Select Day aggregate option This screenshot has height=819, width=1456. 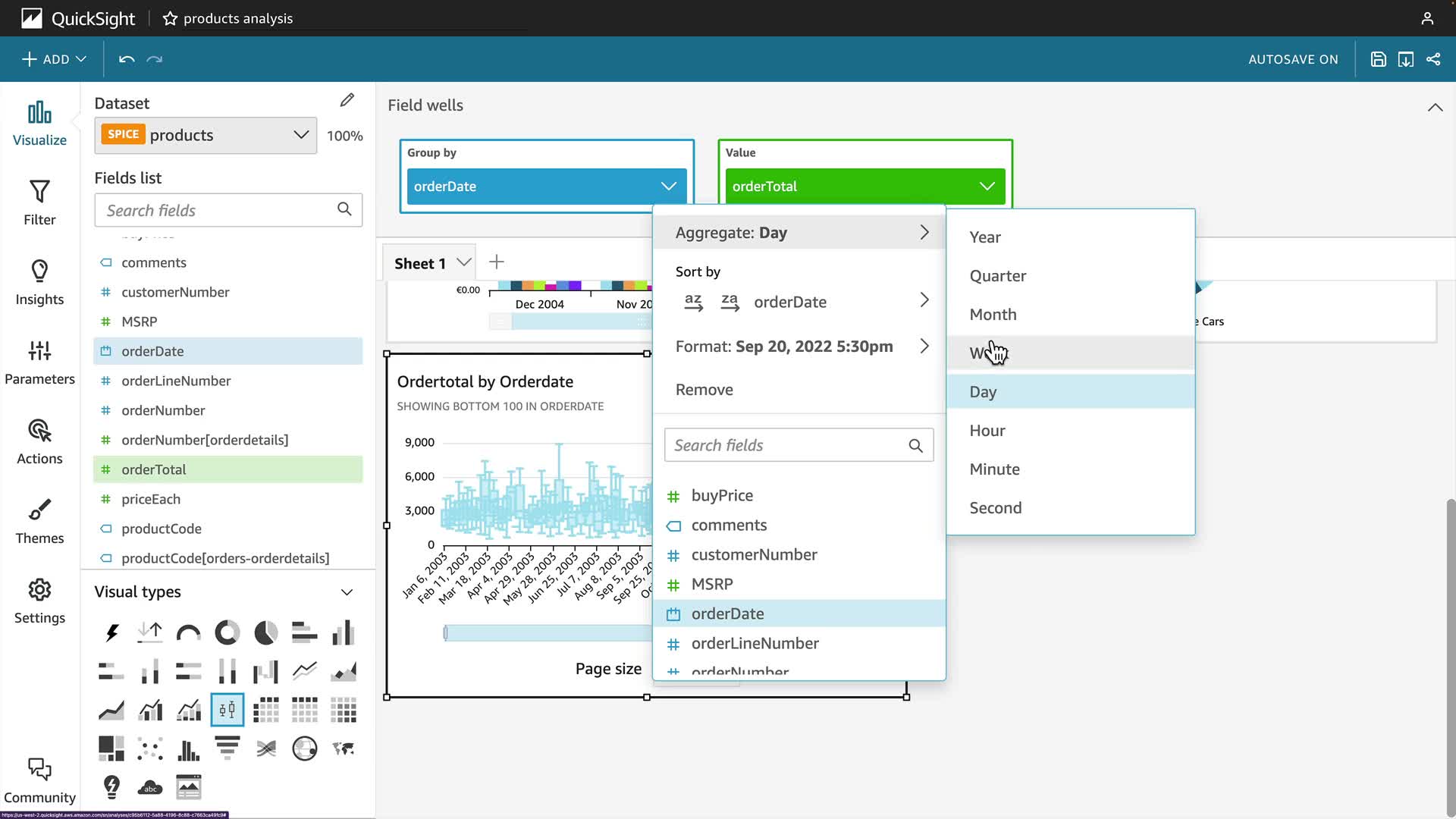pyautogui.click(x=983, y=392)
